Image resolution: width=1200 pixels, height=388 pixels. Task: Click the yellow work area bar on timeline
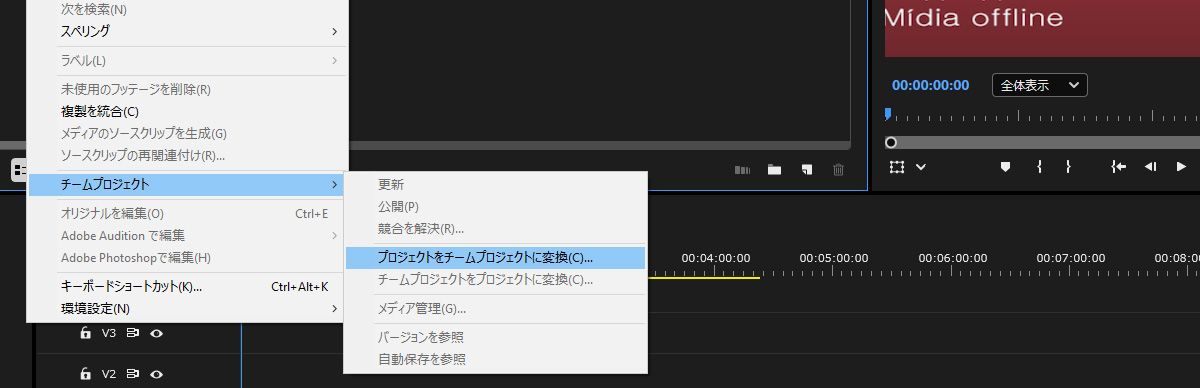[x=704, y=277]
